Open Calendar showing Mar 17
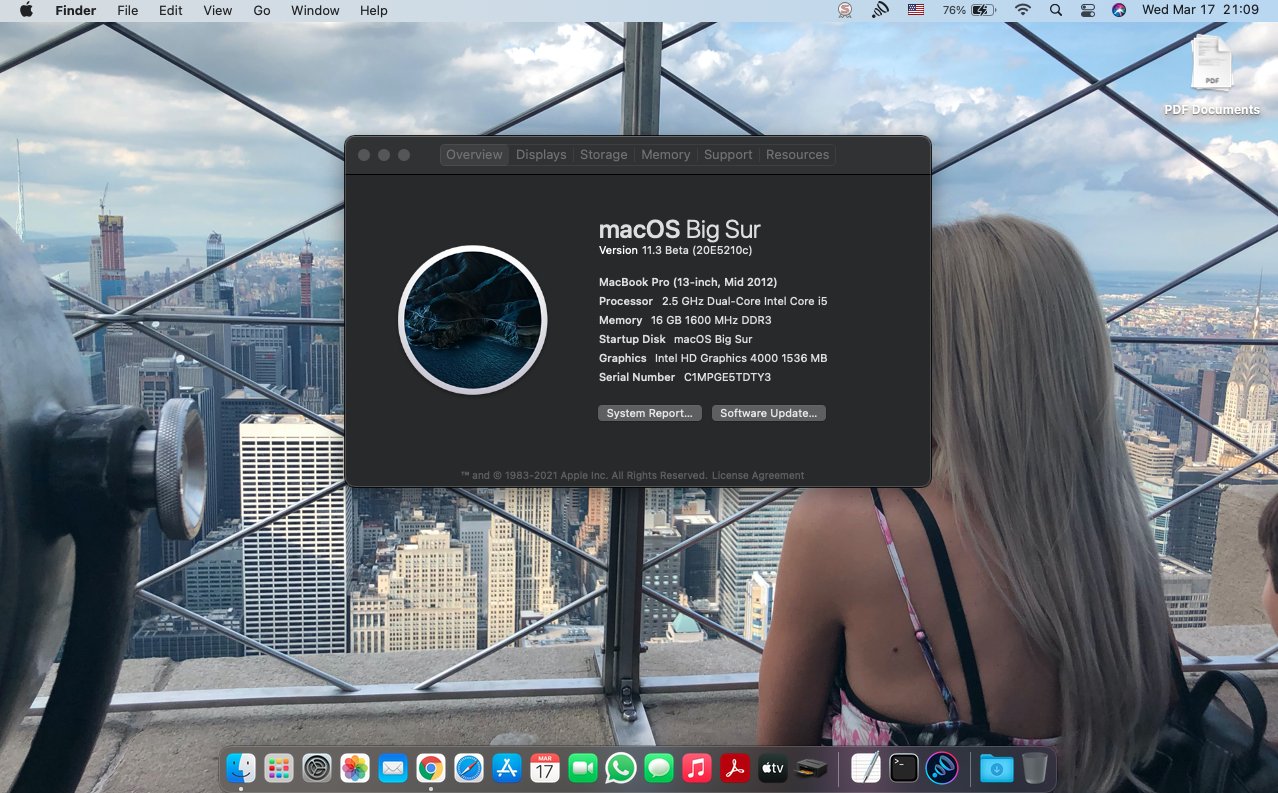This screenshot has width=1278, height=793. click(x=545, y=768)
